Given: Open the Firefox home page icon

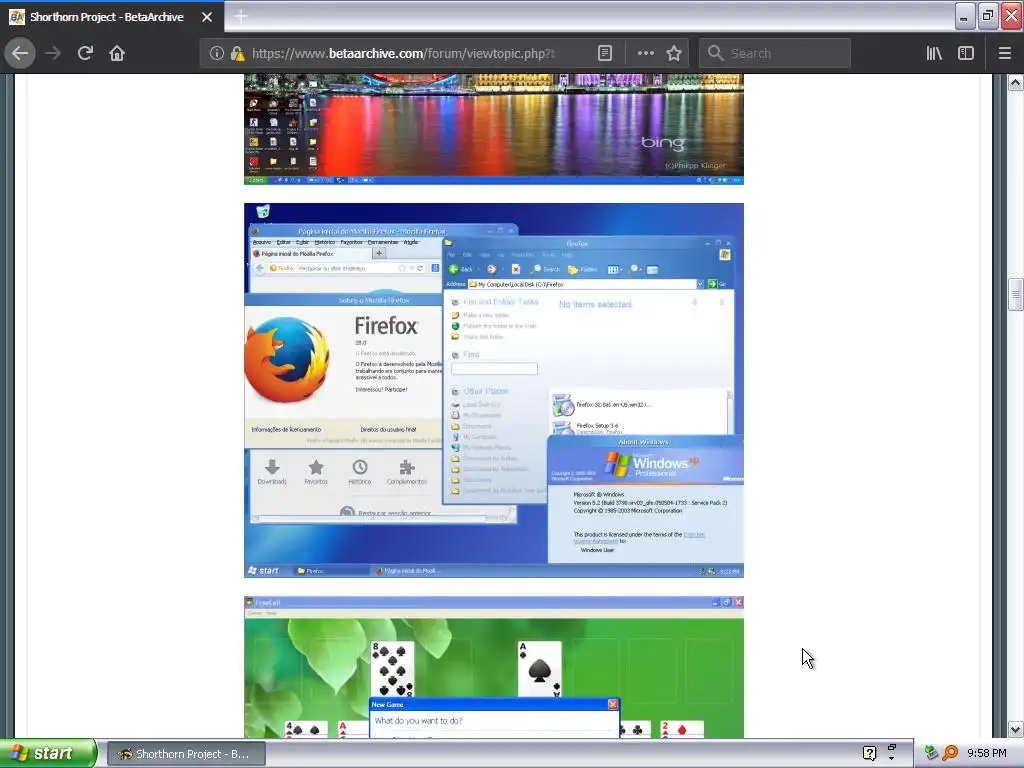Looking at the screenshot, I should 117,54.
